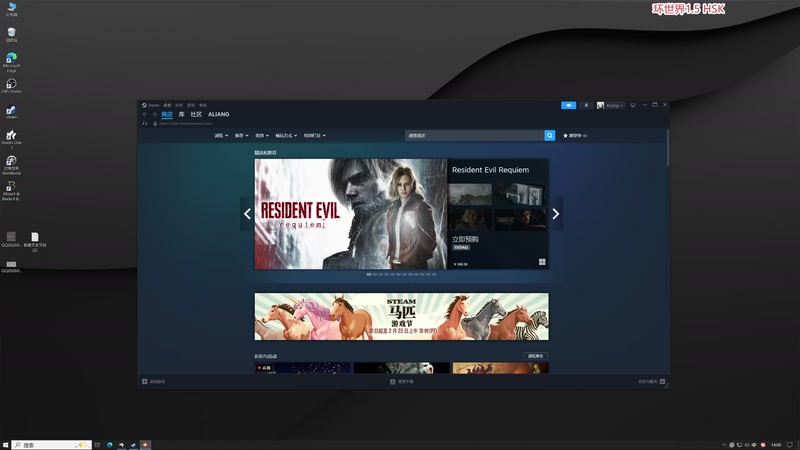Open the ALIANG profile tab
This screenshot has width=800, height=450.
click(218, 114)
